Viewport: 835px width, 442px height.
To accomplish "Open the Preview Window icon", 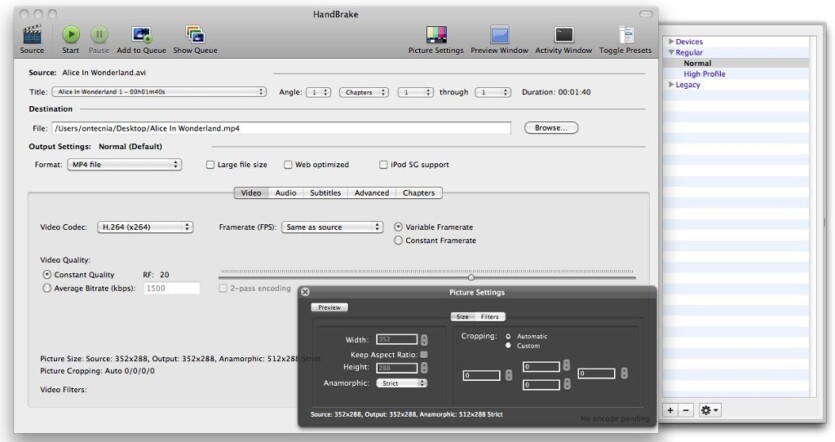I will [x=500, y=35].
